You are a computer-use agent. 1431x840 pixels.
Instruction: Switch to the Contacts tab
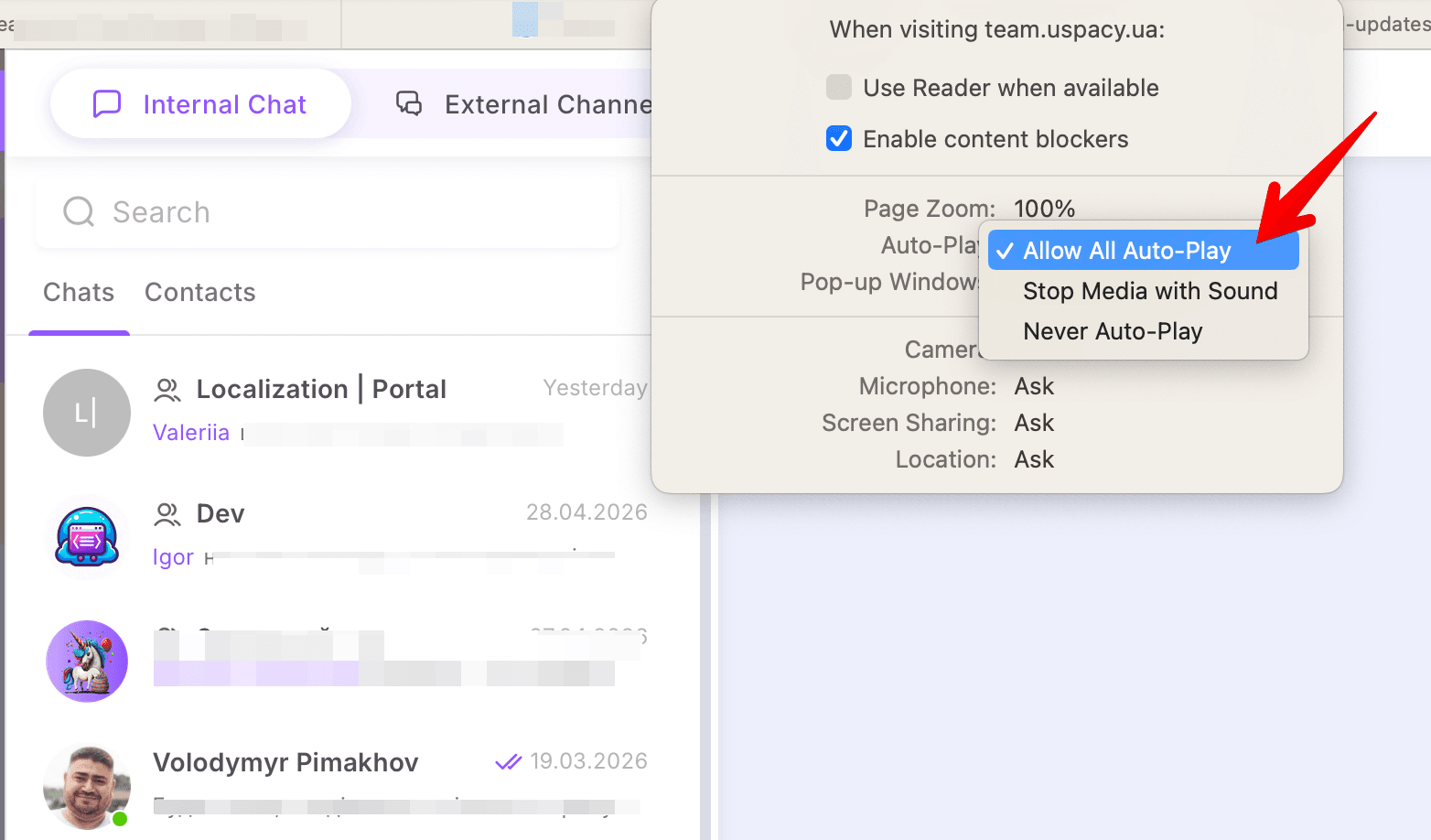pyautogui.click(x=200, y=292)
